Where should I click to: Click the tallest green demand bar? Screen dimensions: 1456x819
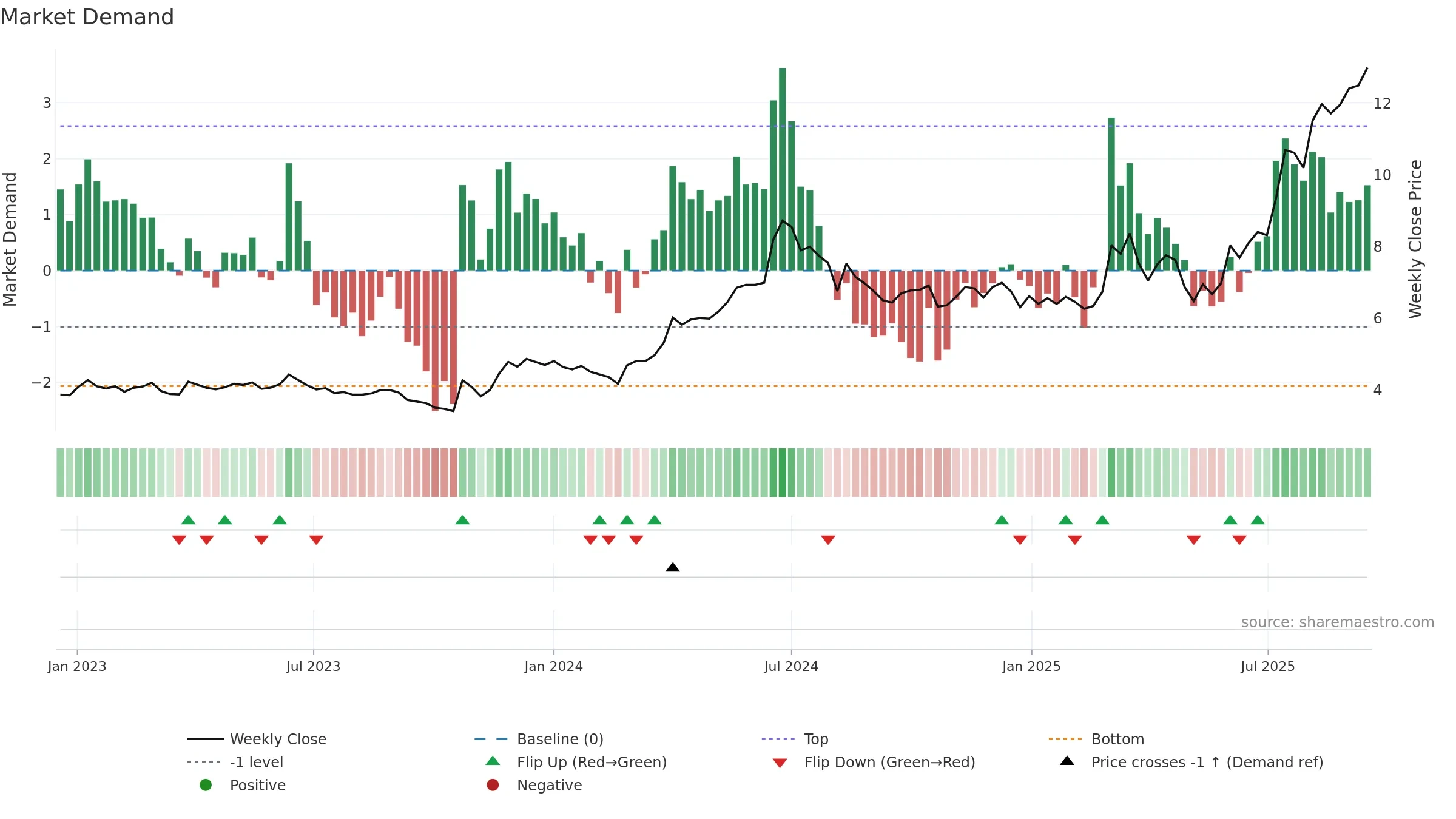coord(782,169)
